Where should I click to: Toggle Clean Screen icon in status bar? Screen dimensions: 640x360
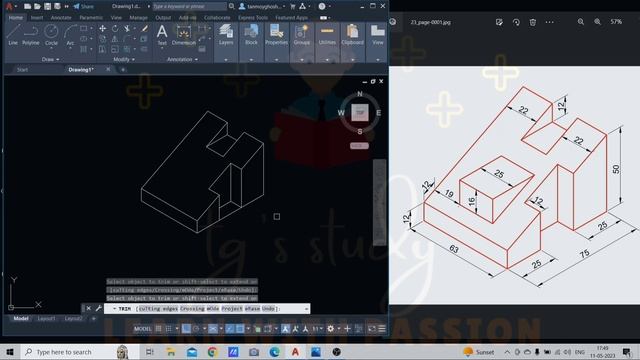click(372, 329)
